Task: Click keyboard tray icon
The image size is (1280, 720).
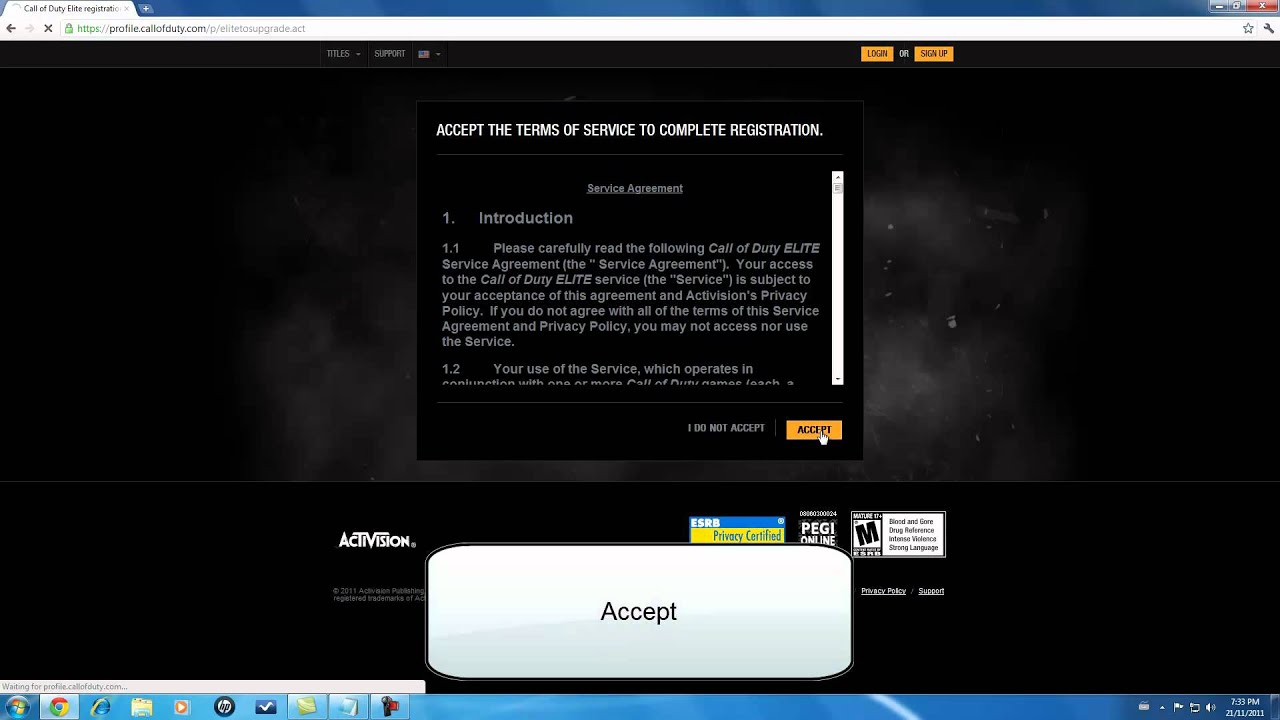Action: (1144, 707)
